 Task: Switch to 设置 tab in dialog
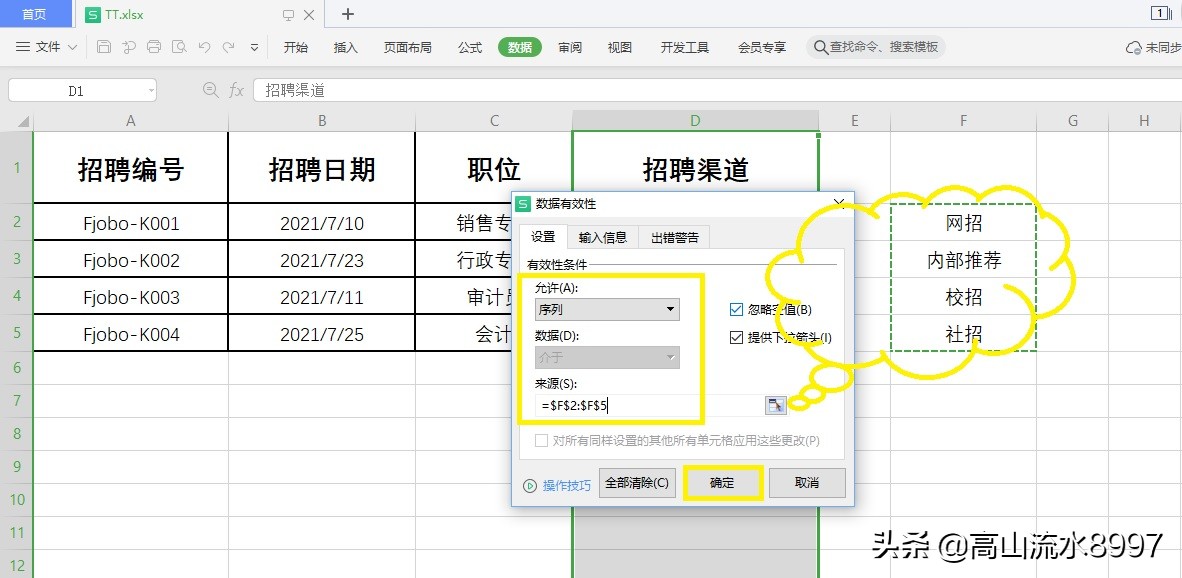coord(543,237)
